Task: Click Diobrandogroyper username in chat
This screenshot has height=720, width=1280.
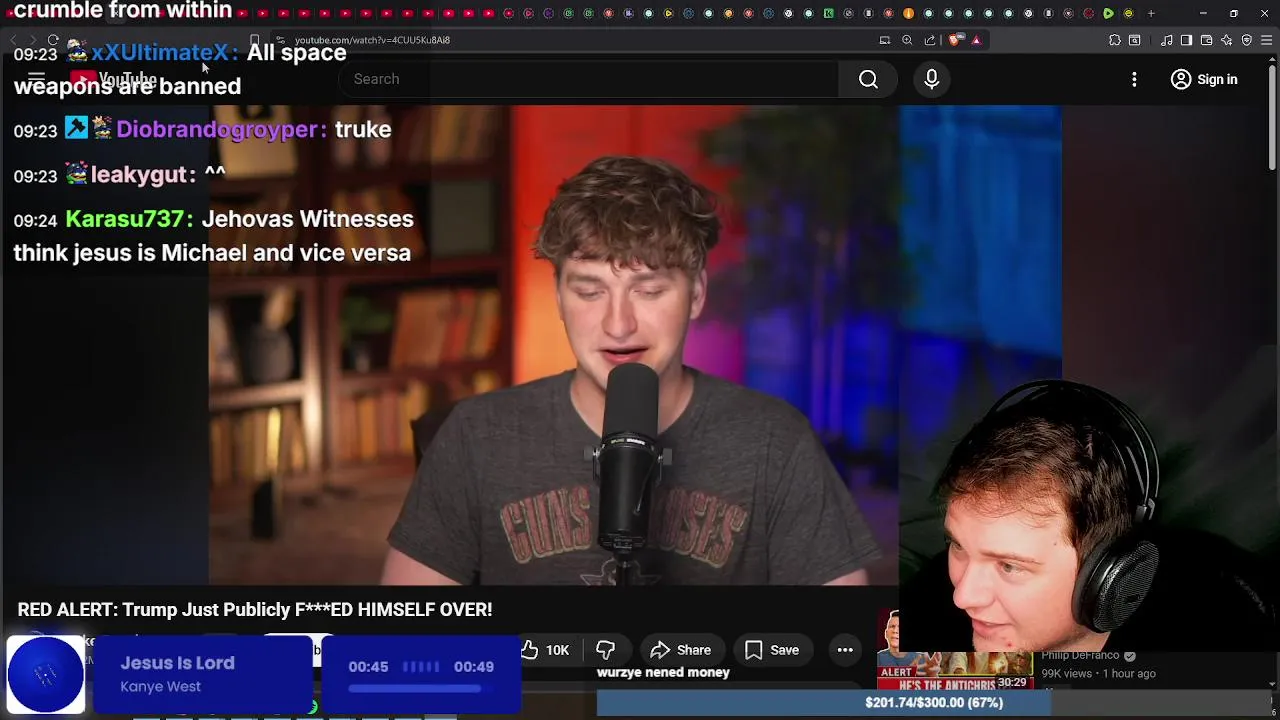Action: 217,129
